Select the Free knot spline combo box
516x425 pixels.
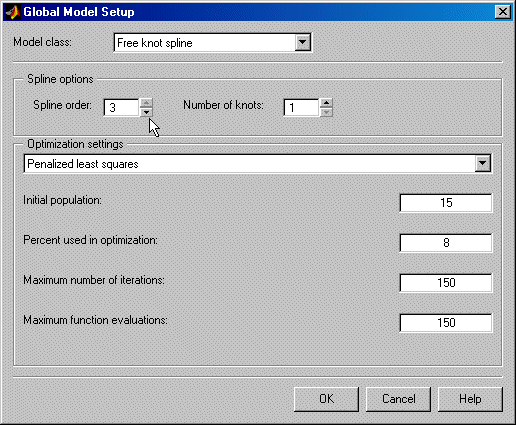[213, 42]
